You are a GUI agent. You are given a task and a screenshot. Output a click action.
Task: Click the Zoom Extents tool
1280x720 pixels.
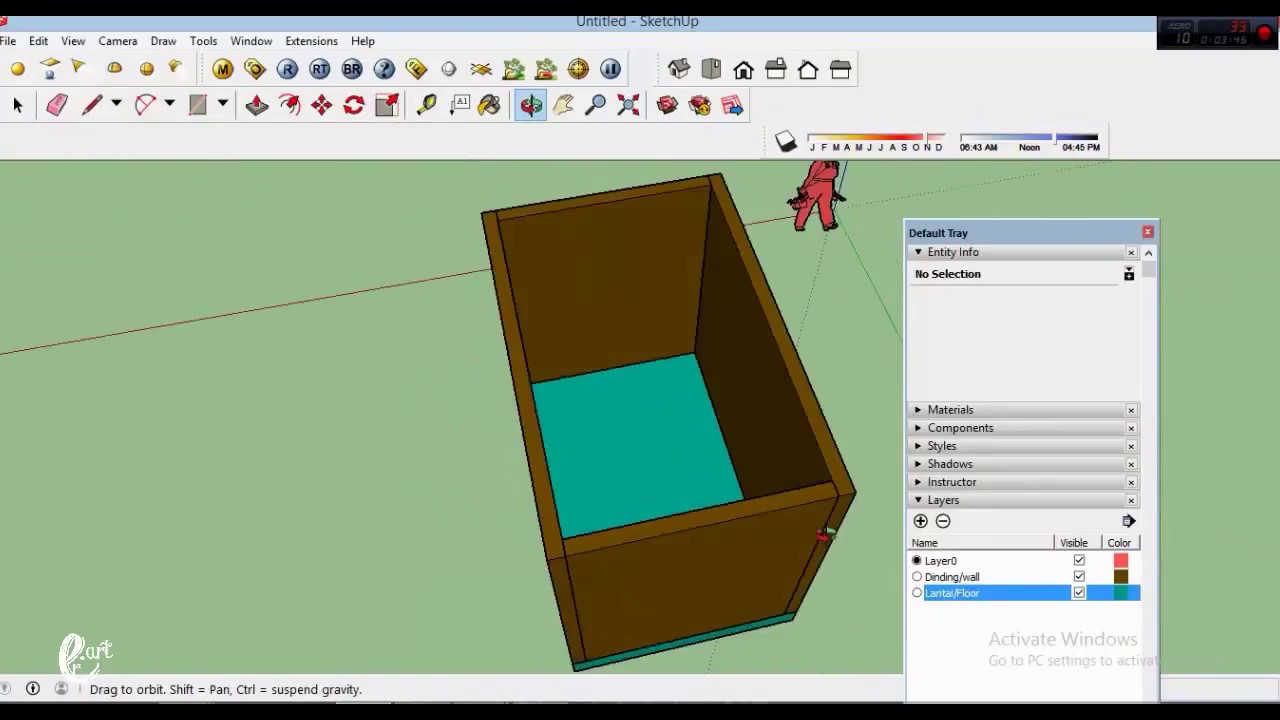pos(629,105)
